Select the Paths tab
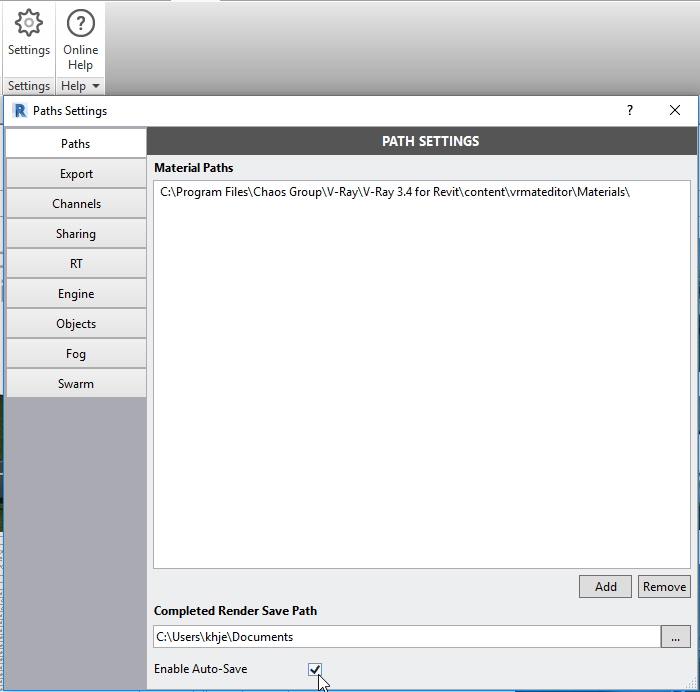700x692 pixels. [76, 143]
